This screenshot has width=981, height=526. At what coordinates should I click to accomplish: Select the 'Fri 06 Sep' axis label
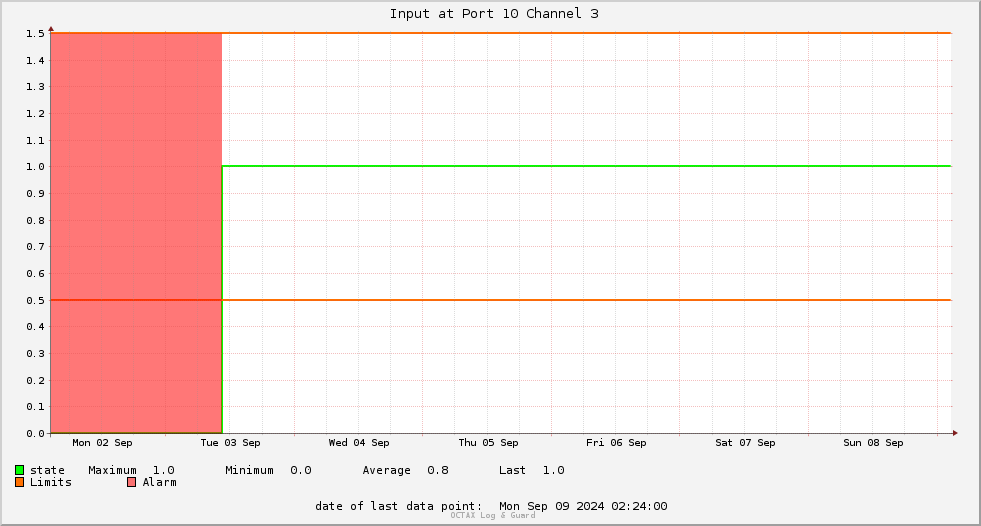(616, 443)
